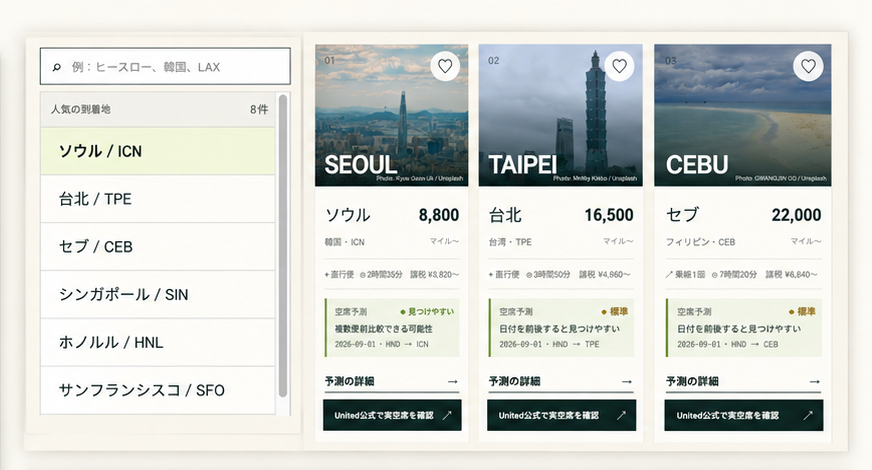The width and height of the screenshot is (872, 470).
Task: Click the 22,000 miles price on the Cebu card
Action: (796, 215)
